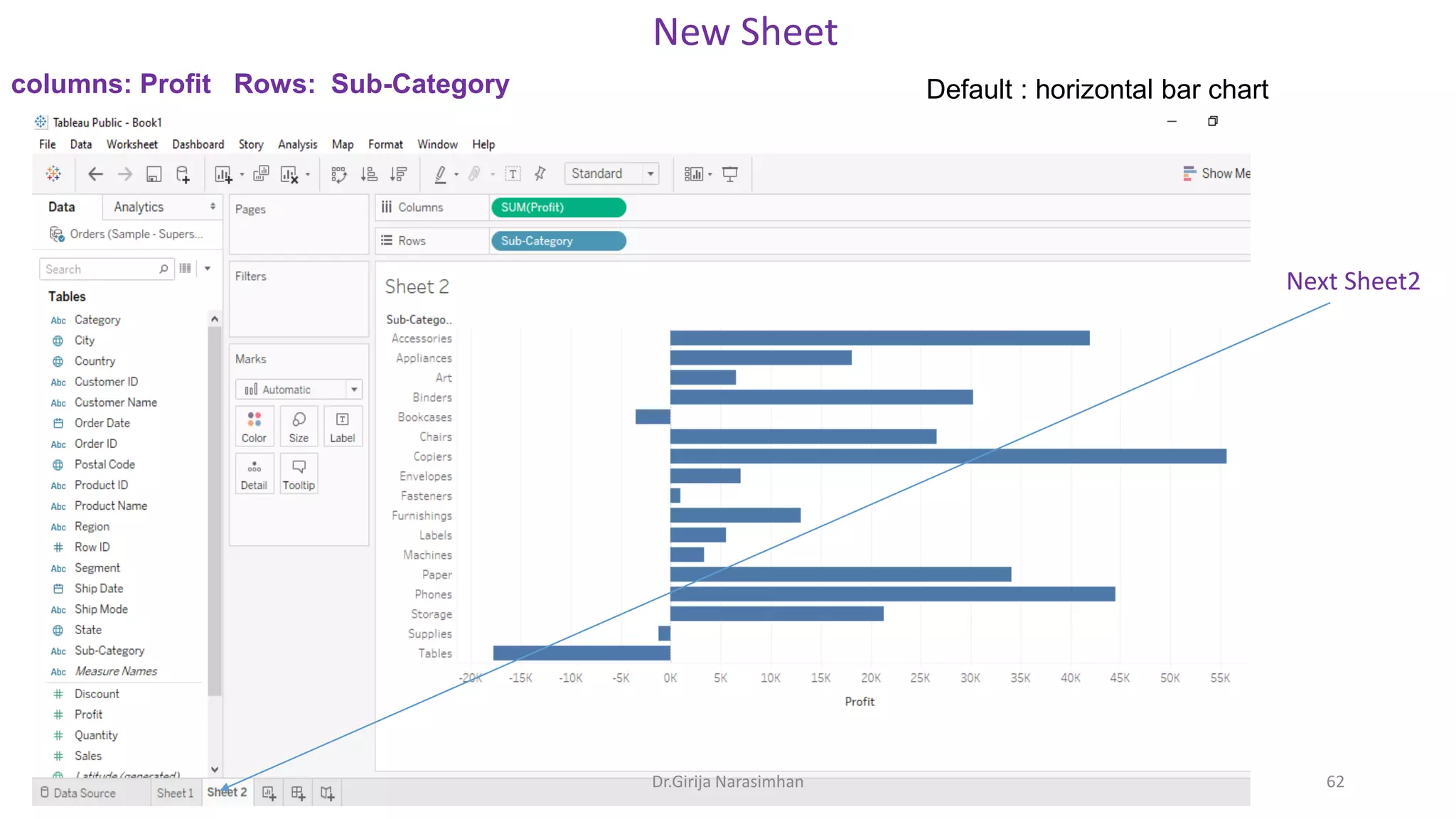
Task: Expand Clear Sheet dropdown arrow
Action: [308, 175]
